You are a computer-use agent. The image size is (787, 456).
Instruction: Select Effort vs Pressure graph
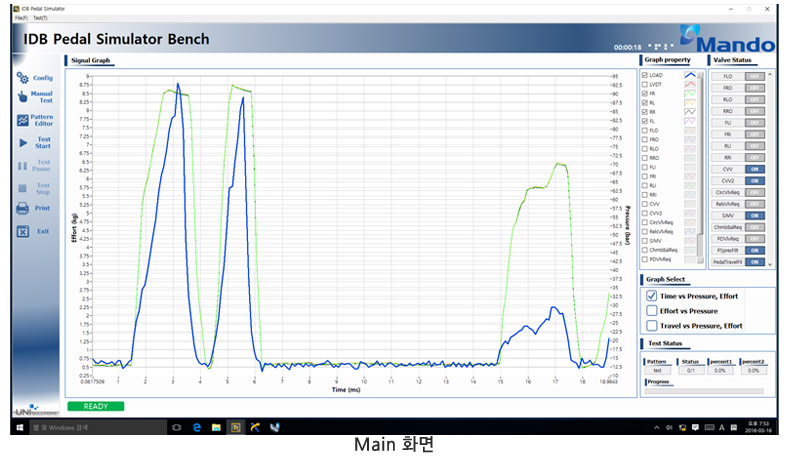point(651,311)
